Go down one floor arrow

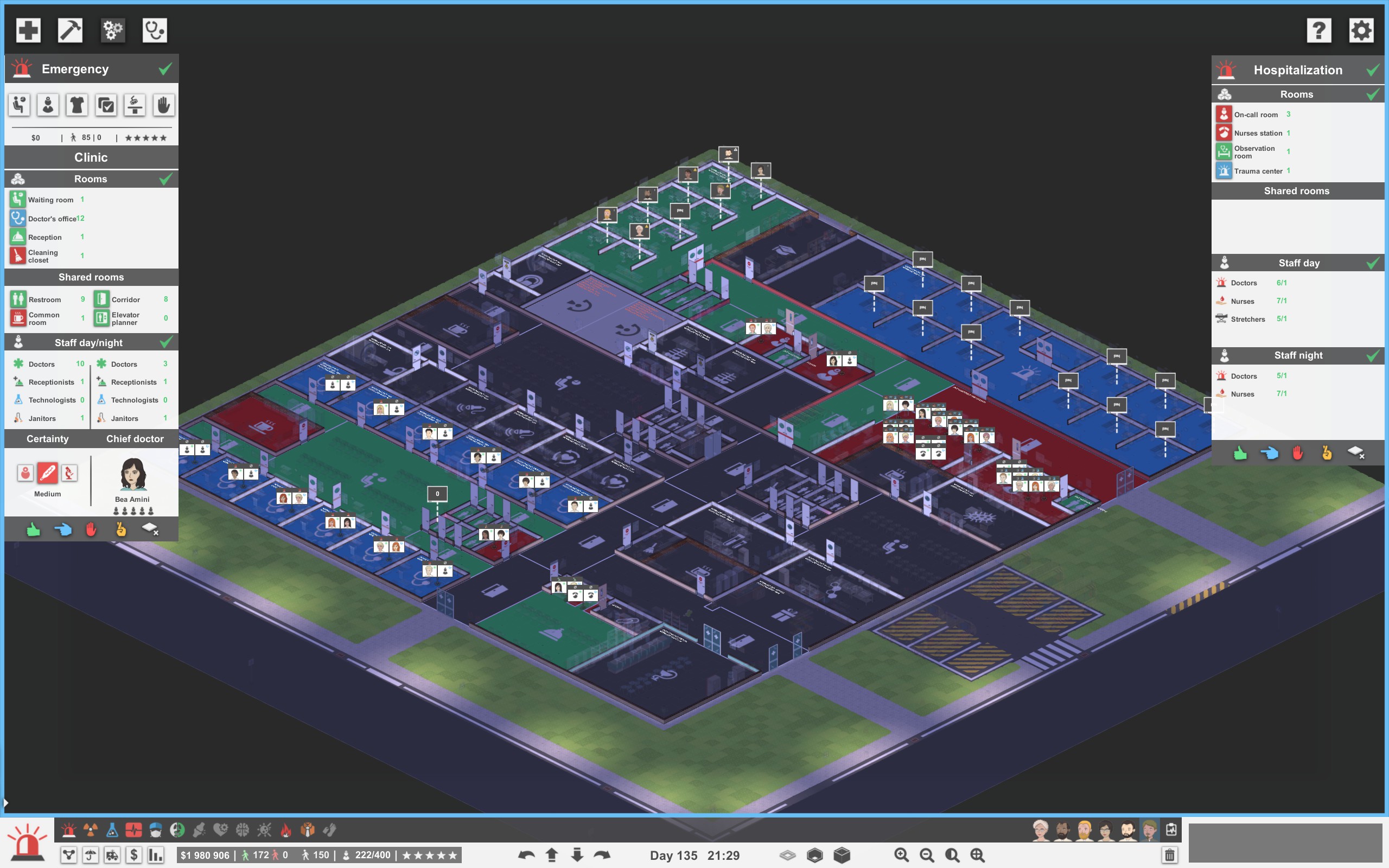tap(577, 856)
